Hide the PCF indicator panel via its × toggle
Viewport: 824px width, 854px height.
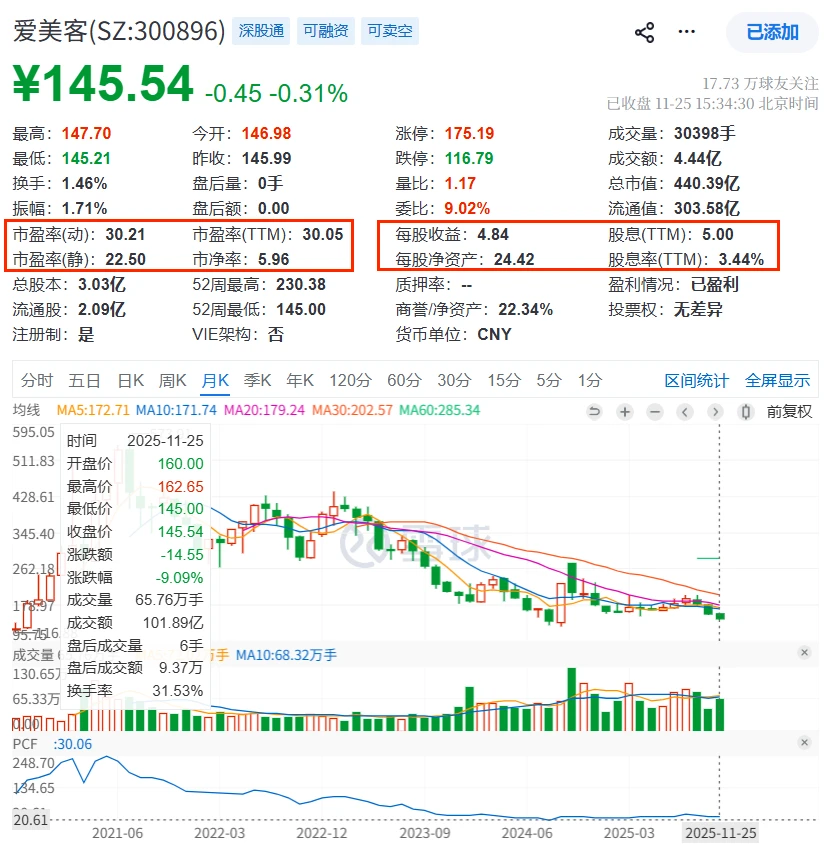[x=805, y=743]
